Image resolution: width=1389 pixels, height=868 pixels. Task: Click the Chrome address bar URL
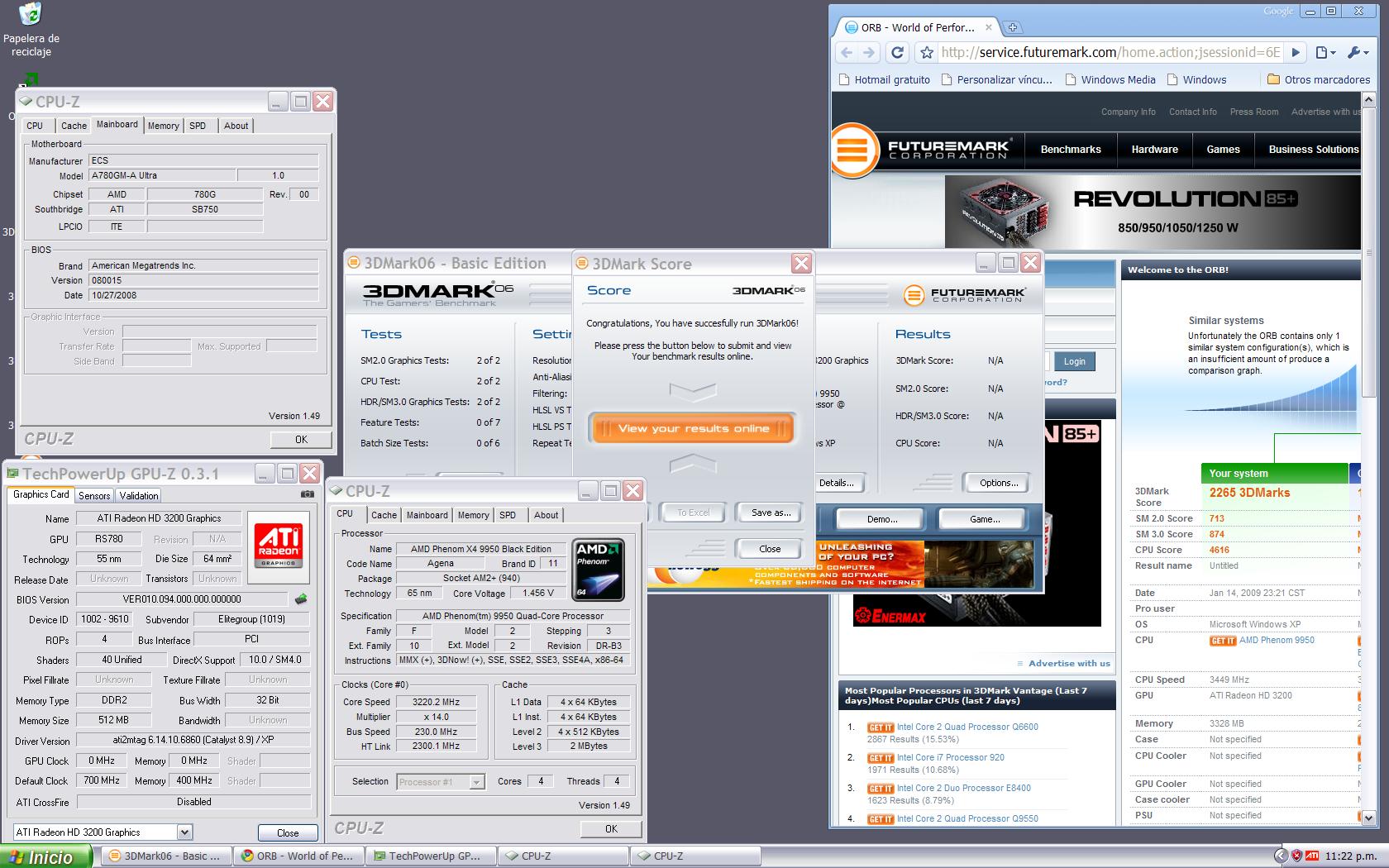coord(1110,52)
